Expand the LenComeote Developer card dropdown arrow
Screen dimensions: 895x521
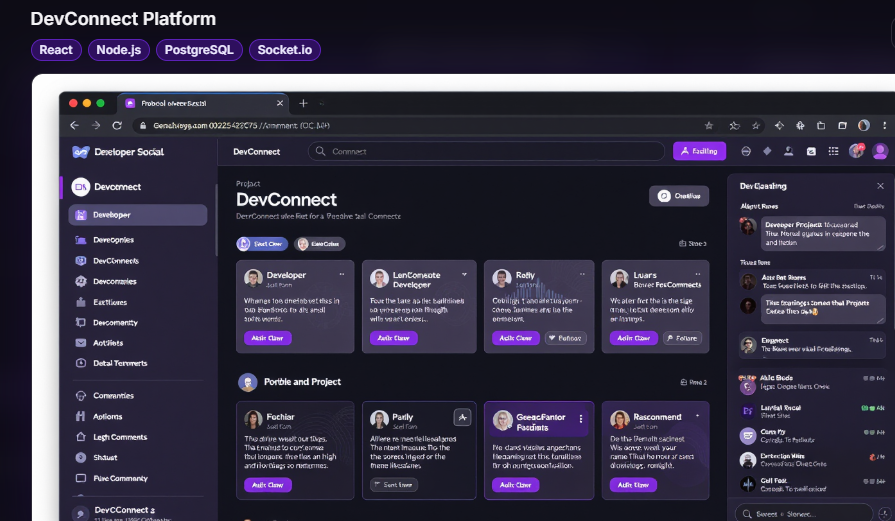pyautogui.click(x=465, y=274)
